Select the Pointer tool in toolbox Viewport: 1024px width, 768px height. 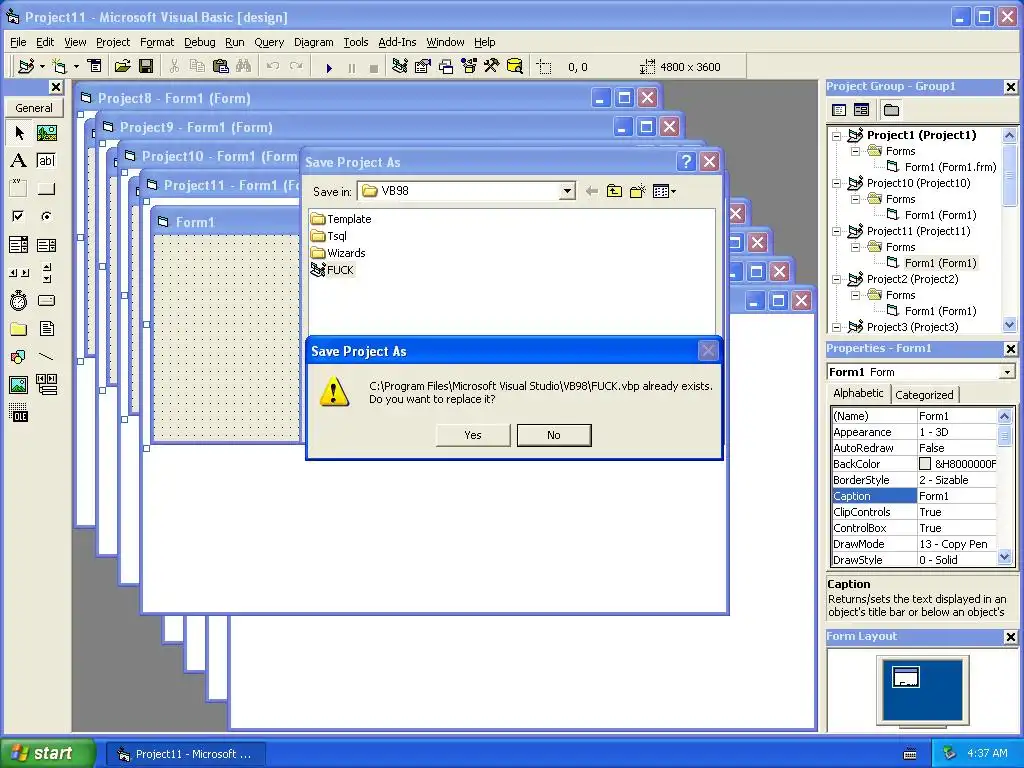point(19,133)
